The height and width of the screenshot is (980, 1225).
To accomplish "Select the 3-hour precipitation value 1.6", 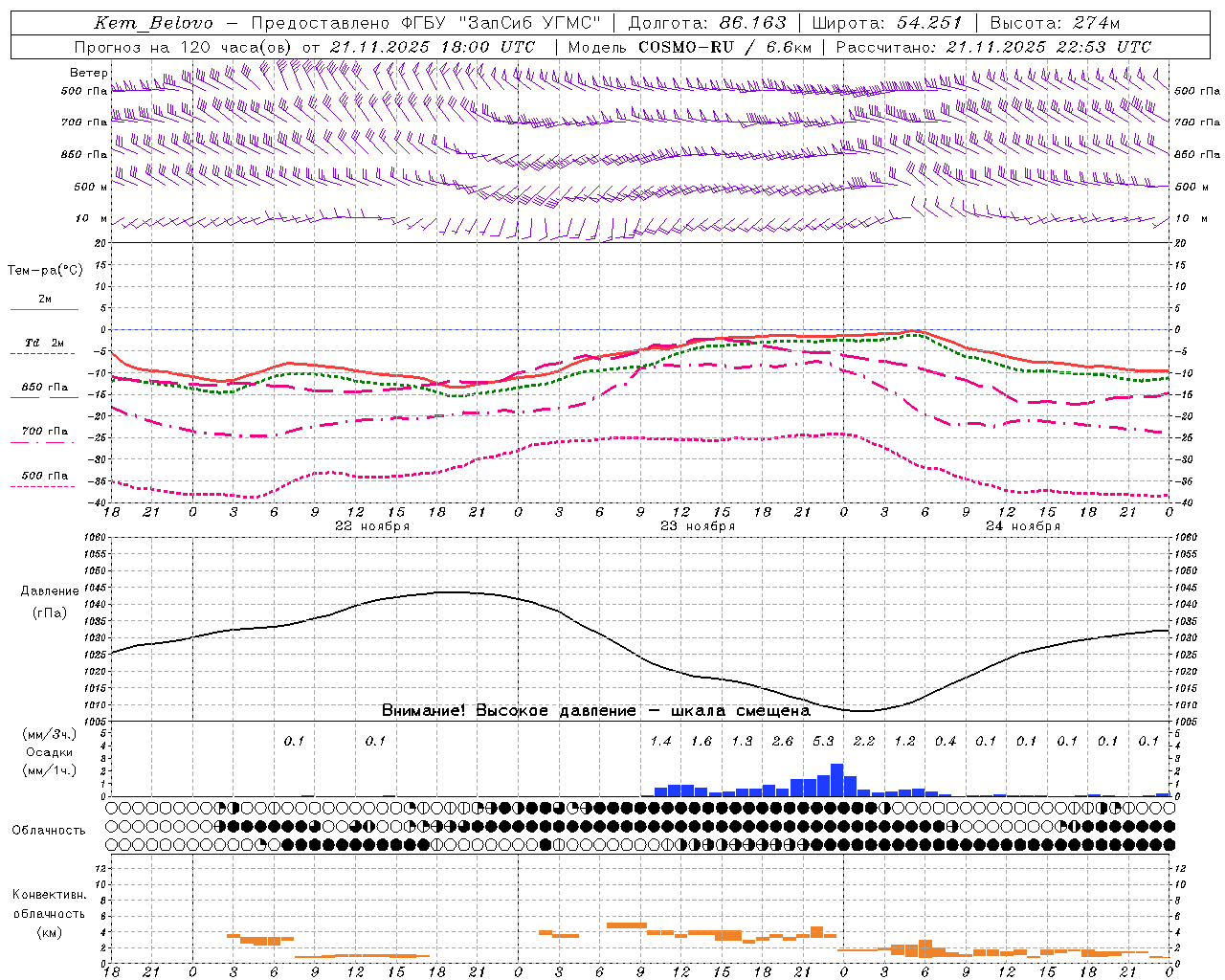I will 702,741.
